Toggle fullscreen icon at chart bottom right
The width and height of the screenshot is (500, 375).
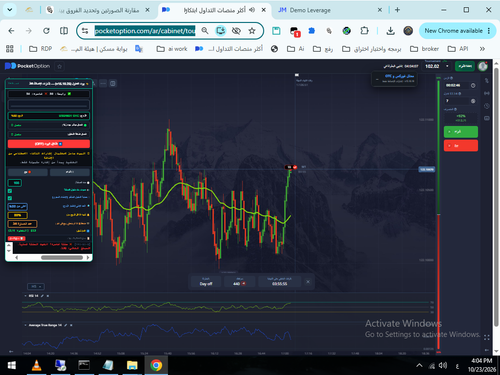(x=487, y=338)
